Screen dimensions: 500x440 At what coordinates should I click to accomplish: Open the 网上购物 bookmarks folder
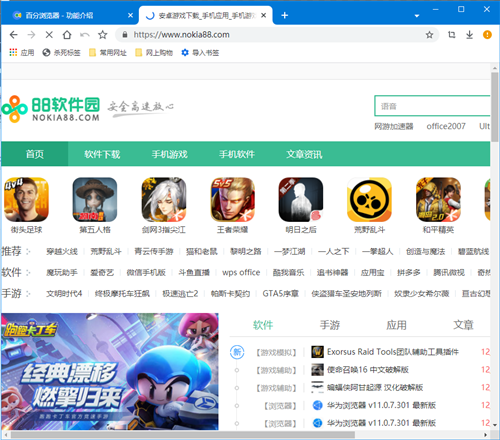(x=154, y=53)
